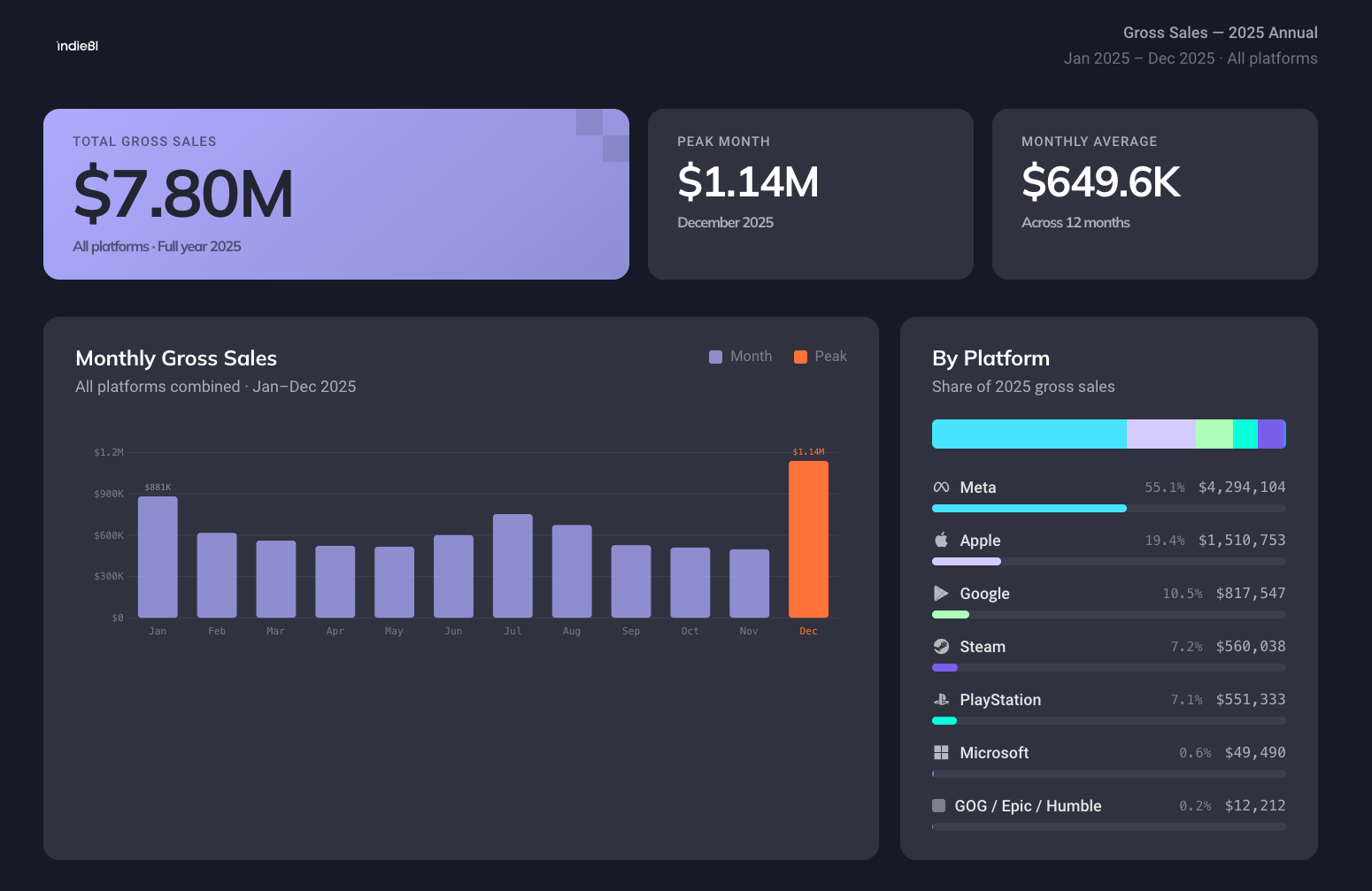
Task: Click the Microsoft platform name
Action: [994, 753]
